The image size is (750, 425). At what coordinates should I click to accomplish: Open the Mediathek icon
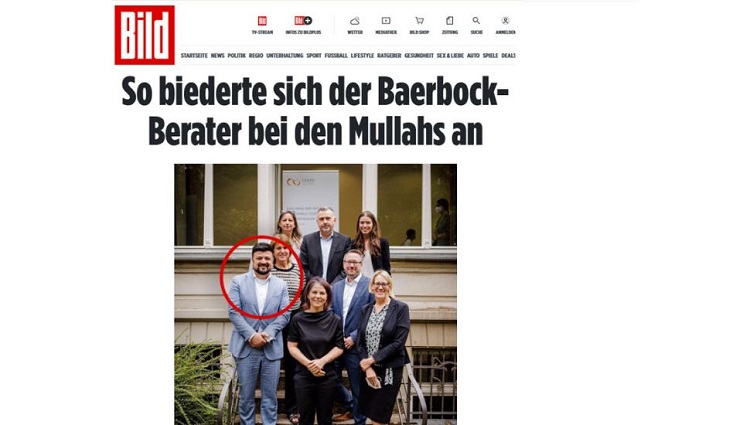386,21
